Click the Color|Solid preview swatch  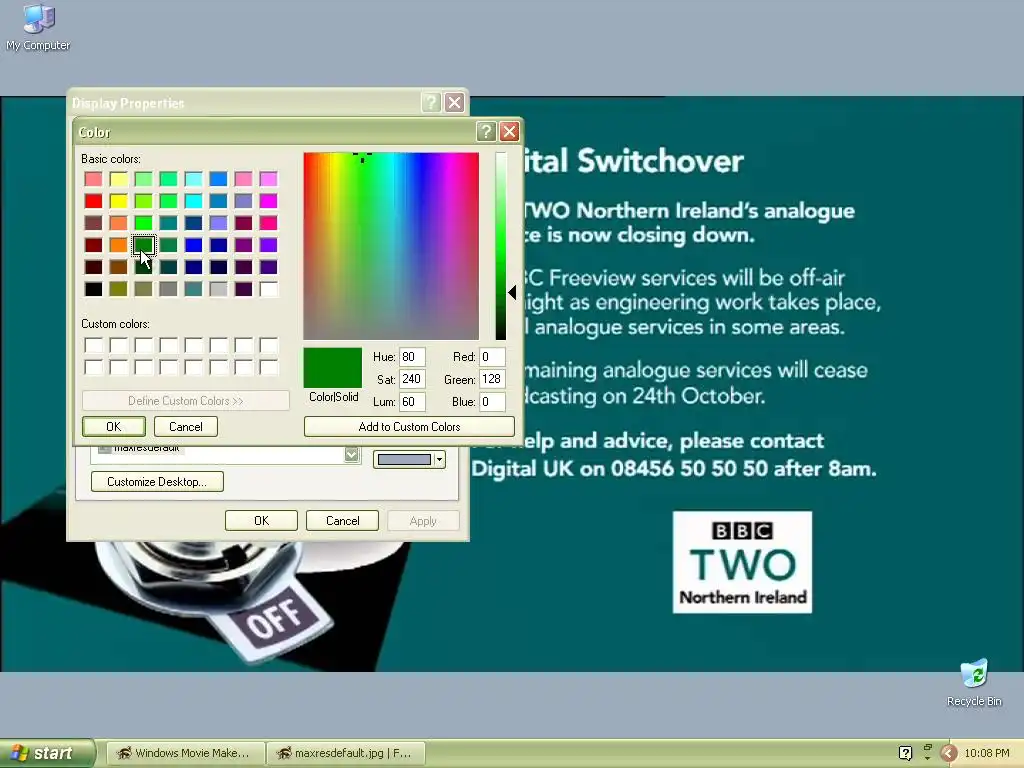[x=332, y=368]
